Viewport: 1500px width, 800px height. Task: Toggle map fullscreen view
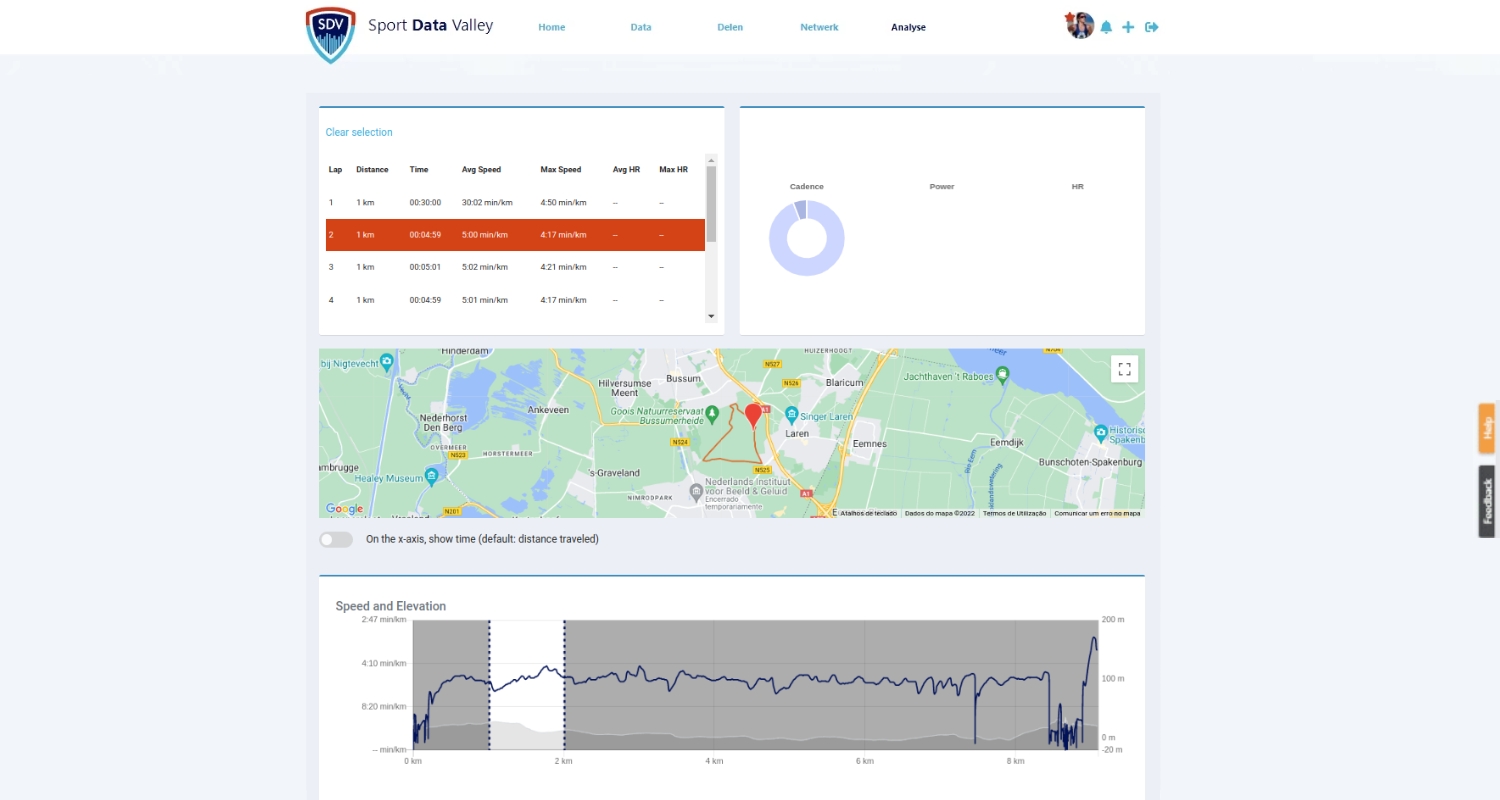click(x=1124, y=369)
